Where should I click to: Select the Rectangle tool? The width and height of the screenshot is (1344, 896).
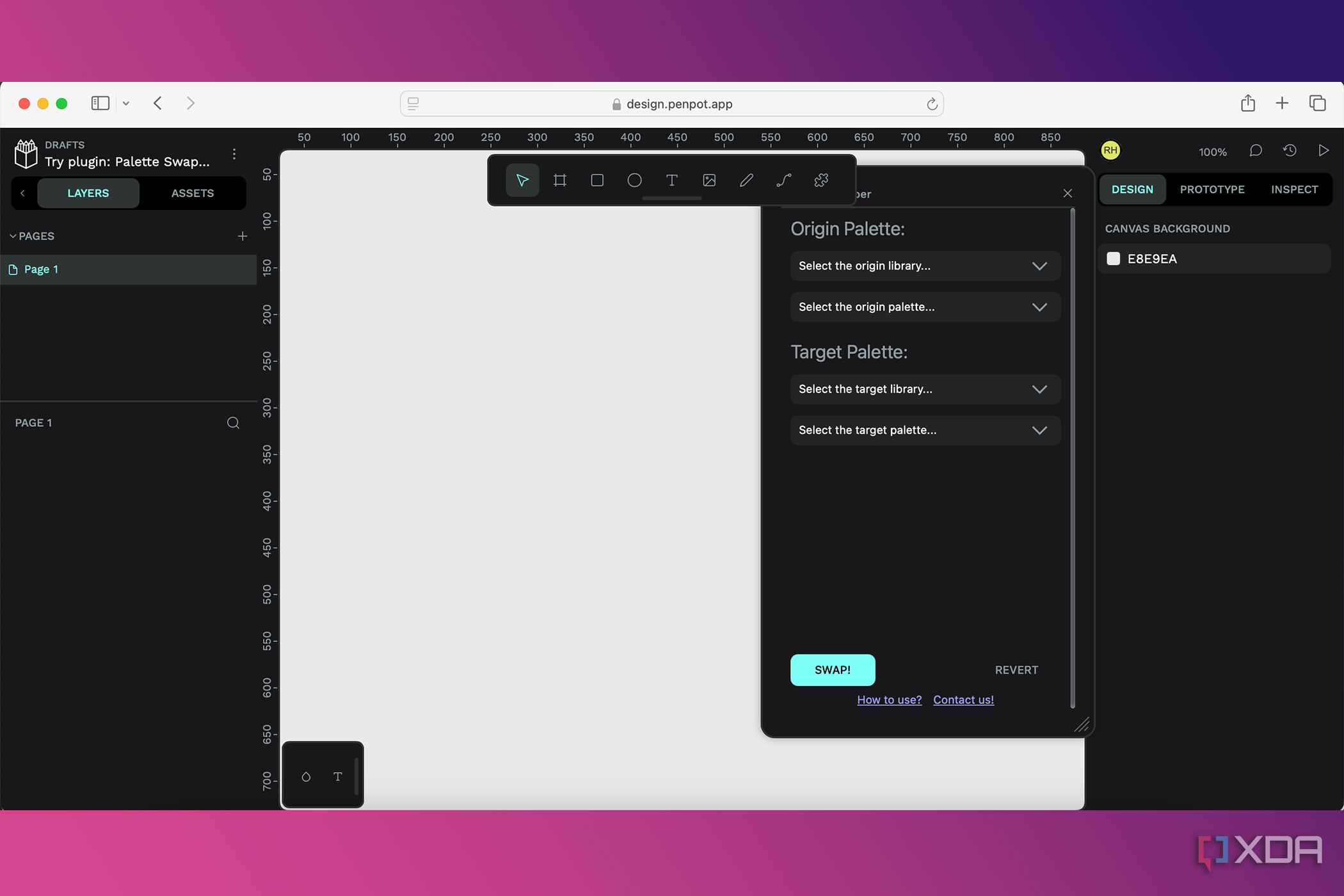coord(597,180)
